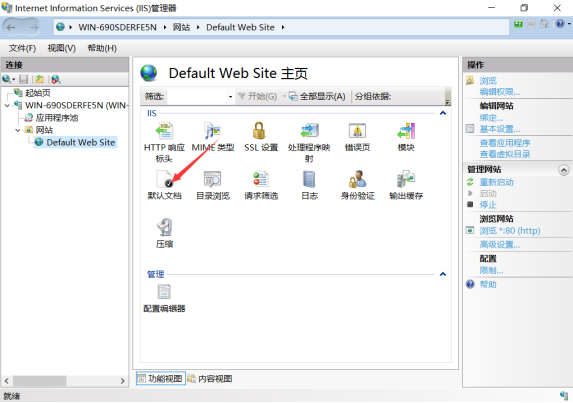This screenshot has width=573, height=403.
Task: Open the 错误页 feature icon
Action: (357, 131)
